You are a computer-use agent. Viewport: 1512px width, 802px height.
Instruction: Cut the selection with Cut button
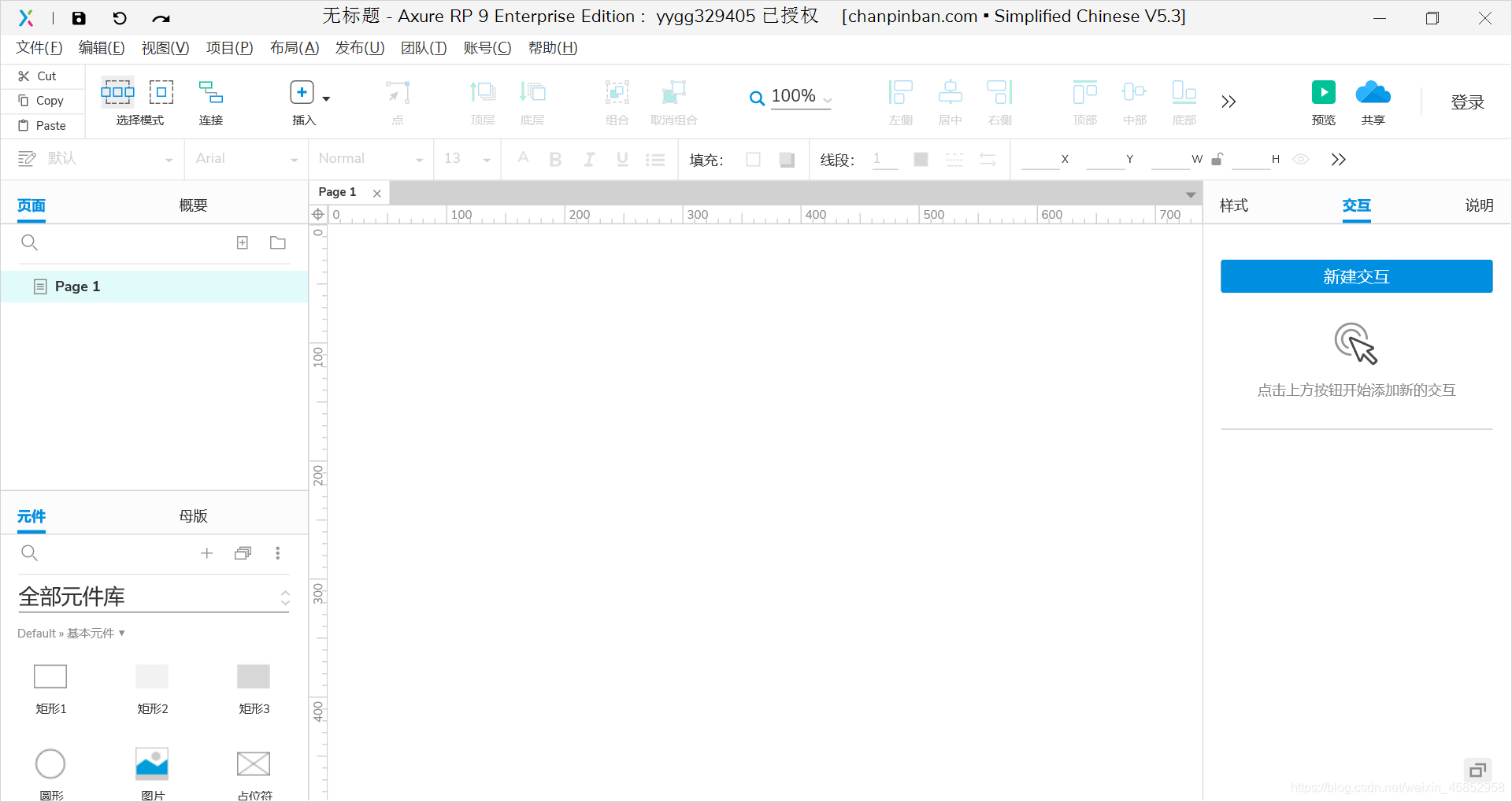tap(38, 76)
